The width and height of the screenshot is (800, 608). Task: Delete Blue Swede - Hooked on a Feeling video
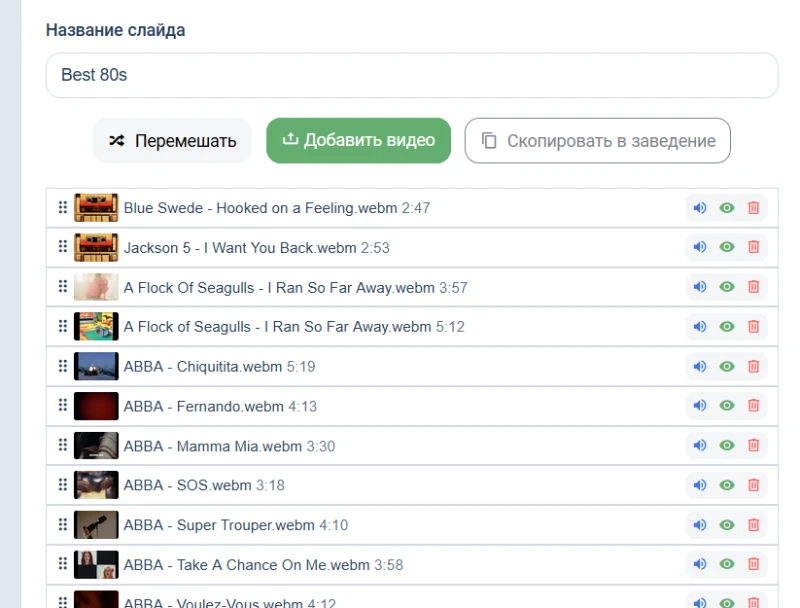(754, 208)
